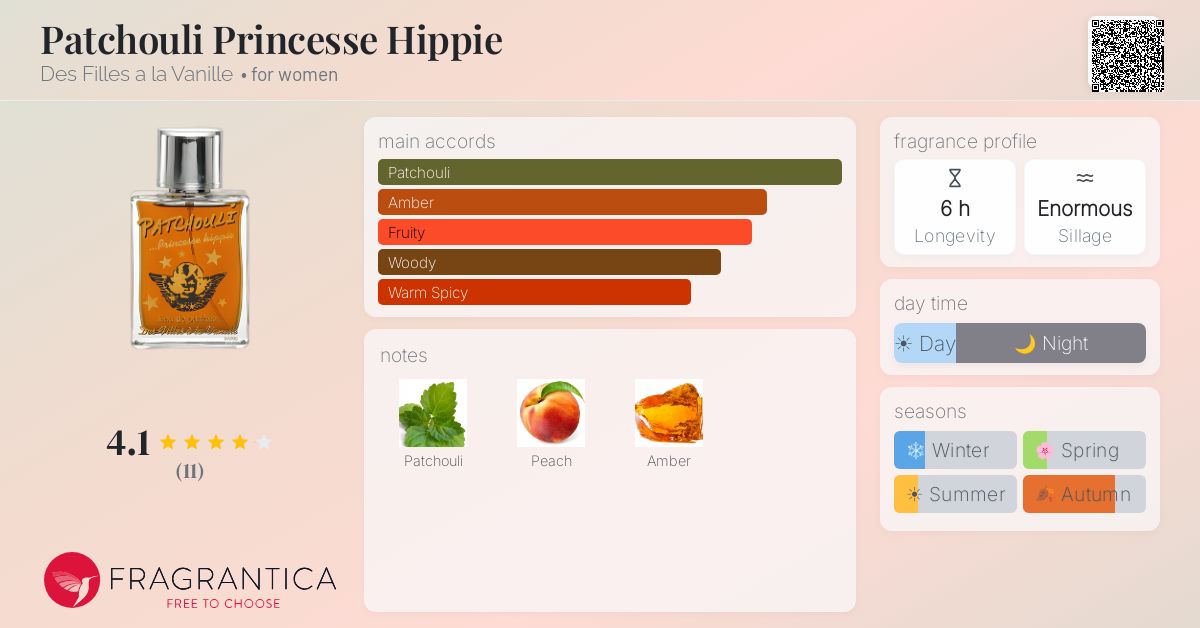
Task: Click the Winter snowflake icon
Action: pos(915,450)
